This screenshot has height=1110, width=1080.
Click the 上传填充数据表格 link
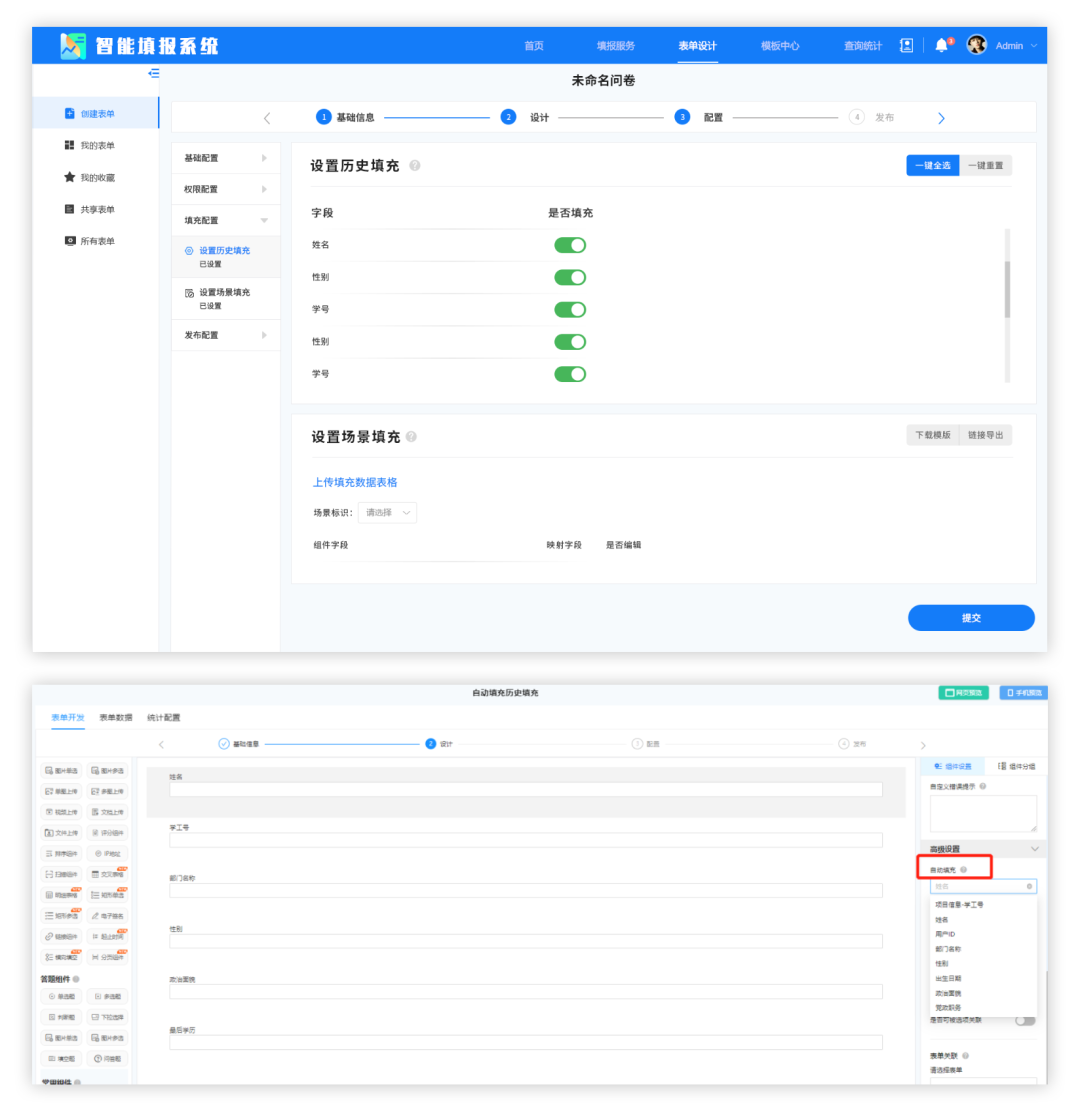355,482
